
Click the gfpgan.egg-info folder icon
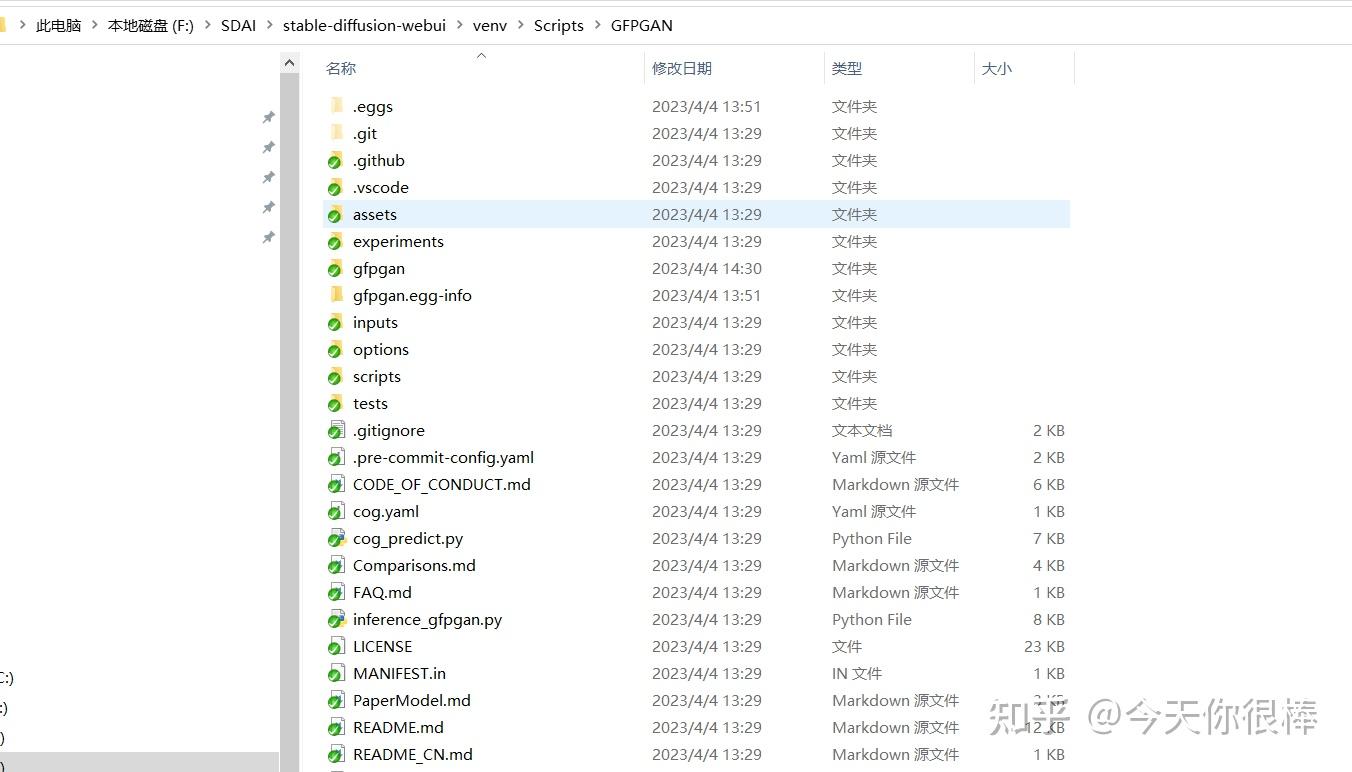(336, 295)
